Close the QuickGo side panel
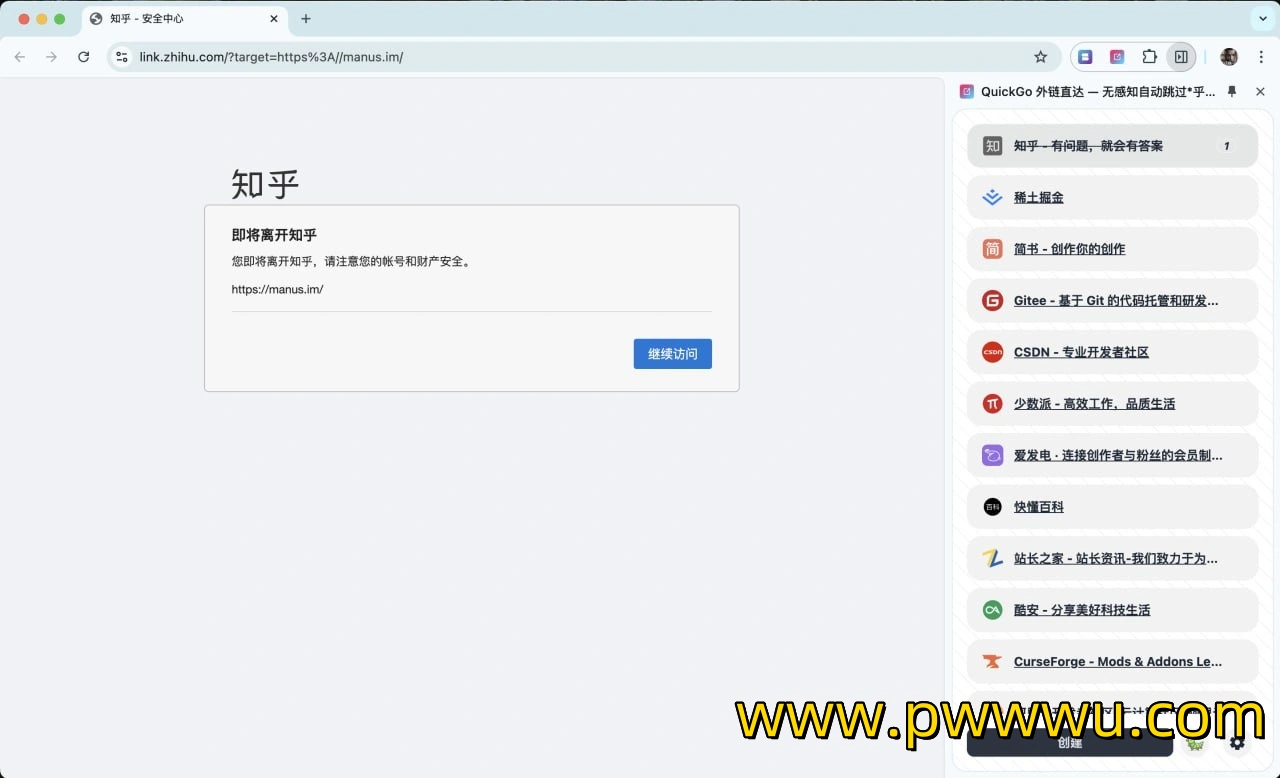Screen dimensions: 1280x778 [x=1260, y=91]
